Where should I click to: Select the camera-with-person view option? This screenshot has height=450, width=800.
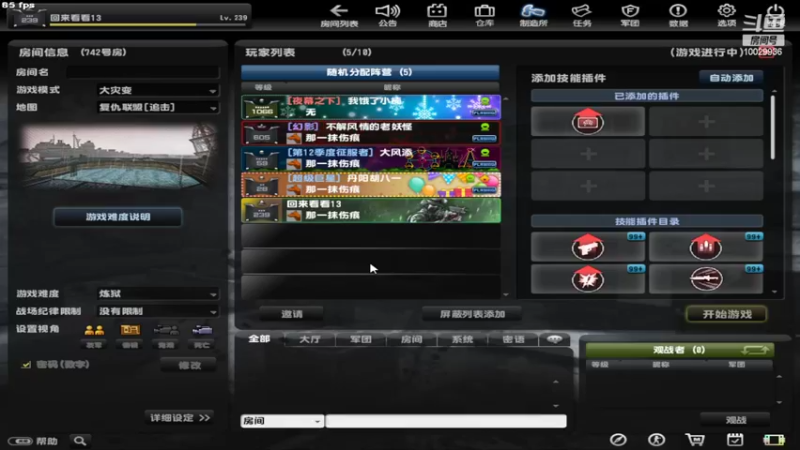(166, 330)
